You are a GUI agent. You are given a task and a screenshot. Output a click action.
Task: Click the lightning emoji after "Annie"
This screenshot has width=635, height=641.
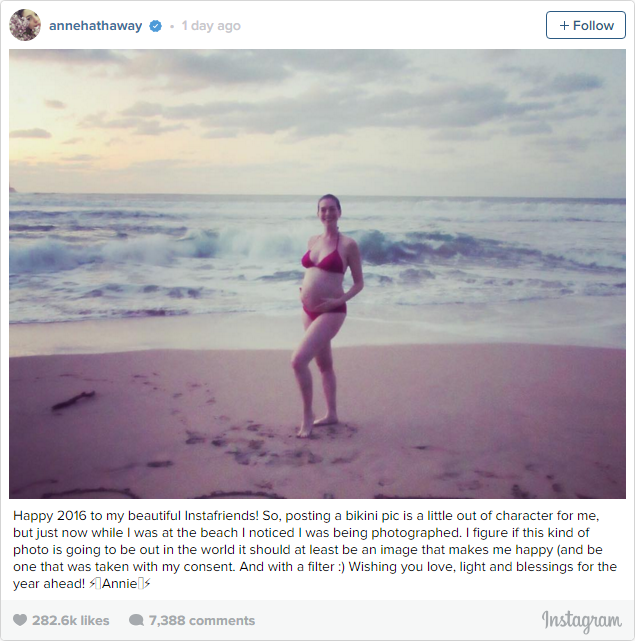[x=147, y=584]
